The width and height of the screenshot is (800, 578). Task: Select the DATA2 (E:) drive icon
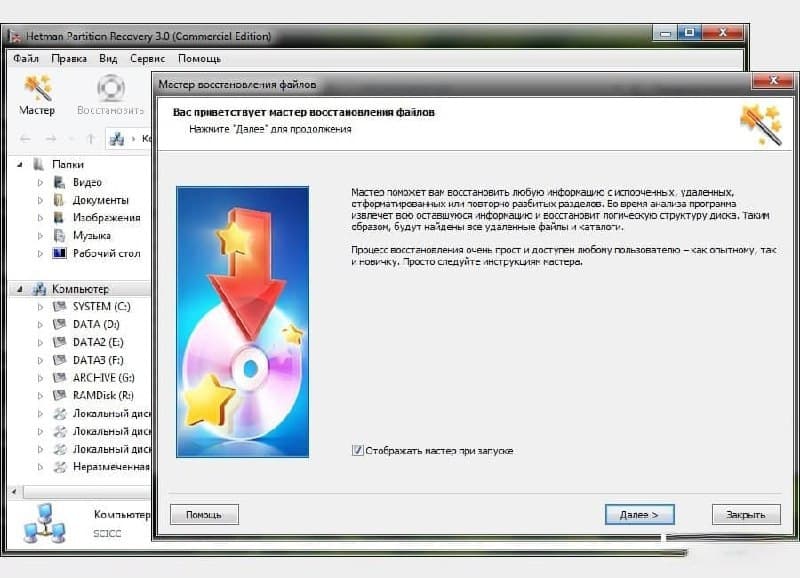[59, 342]
